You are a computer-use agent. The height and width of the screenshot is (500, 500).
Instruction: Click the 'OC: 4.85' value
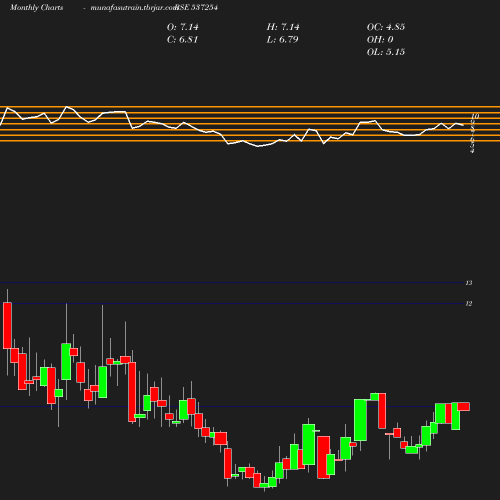[386, 27]
